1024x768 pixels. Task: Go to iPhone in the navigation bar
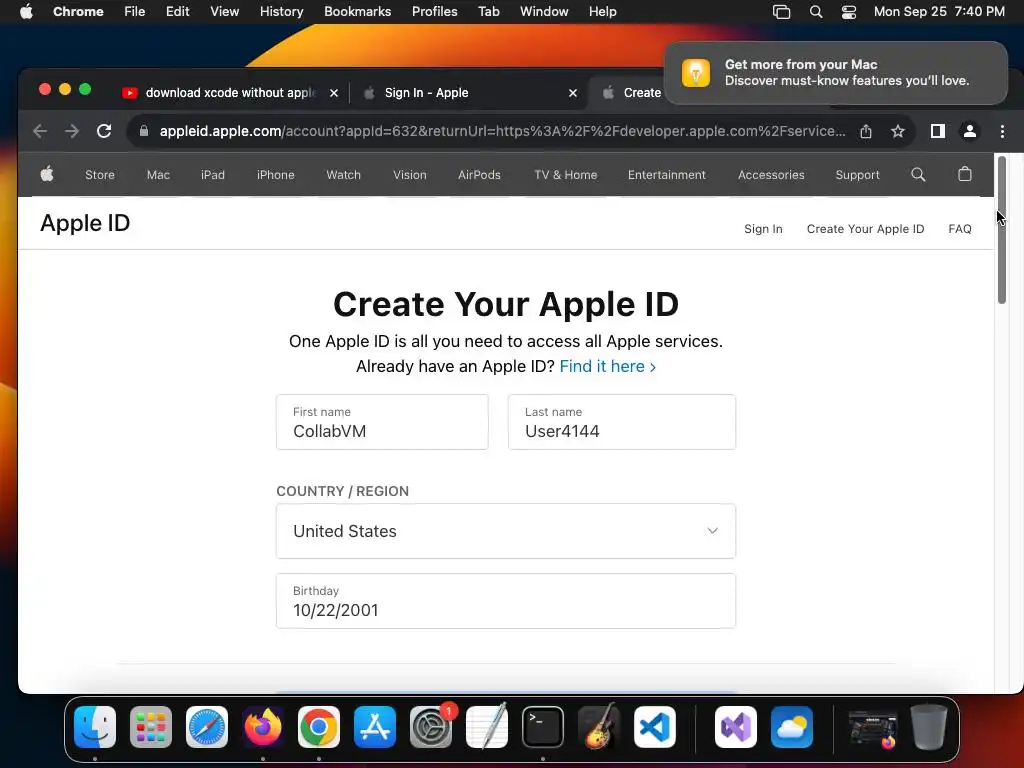tap(276, 174)
